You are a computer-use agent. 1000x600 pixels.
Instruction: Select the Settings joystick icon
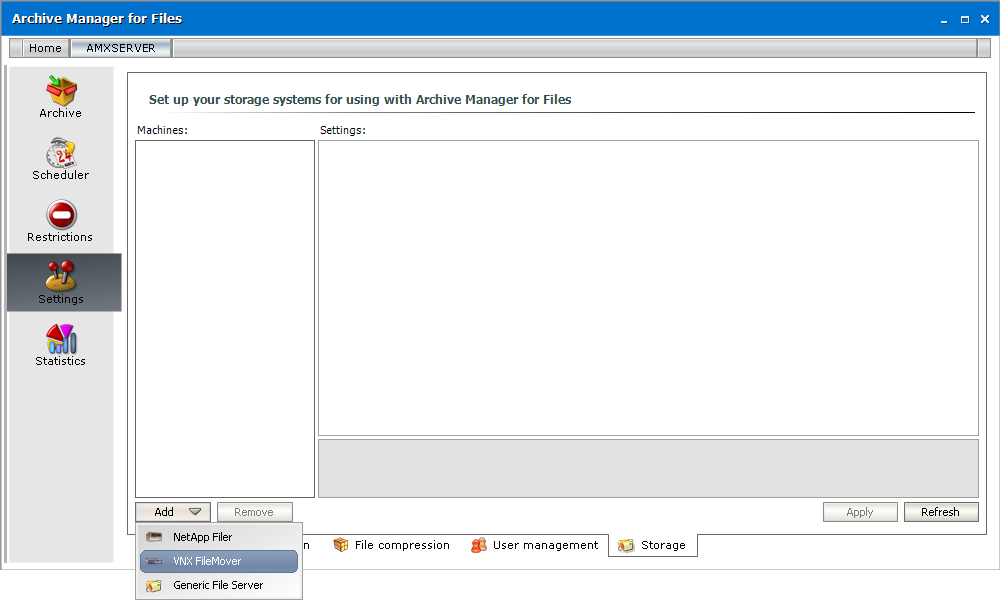click(61, 276)
